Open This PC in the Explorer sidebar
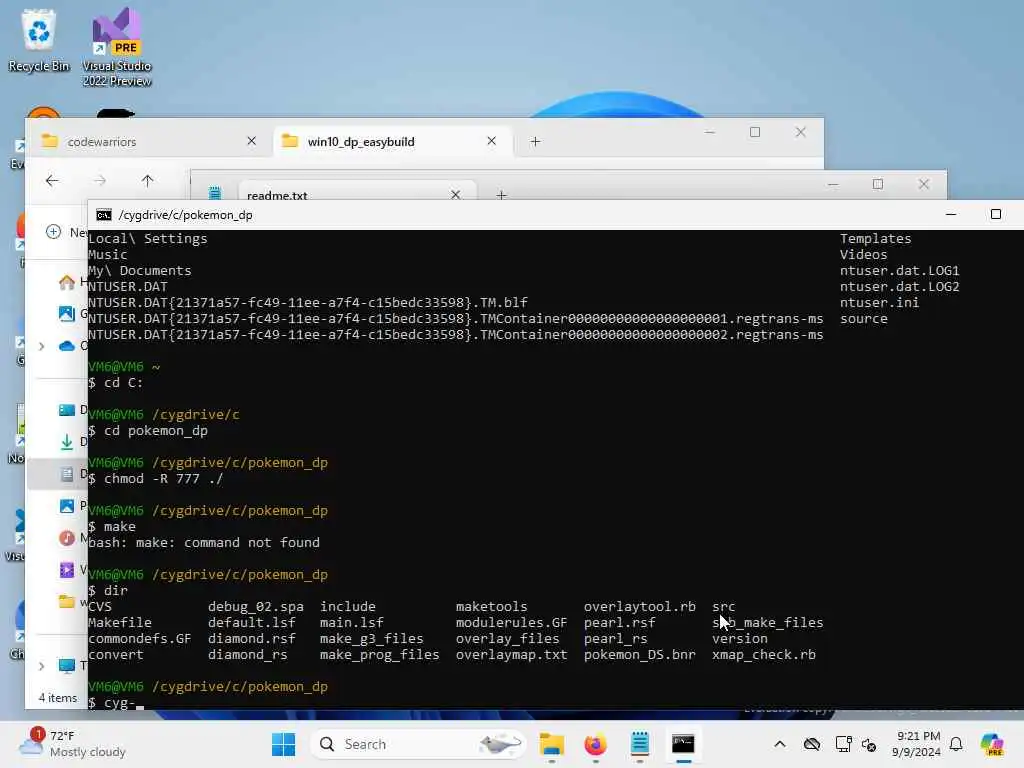The image size is (1024, 768). point(67,666)
